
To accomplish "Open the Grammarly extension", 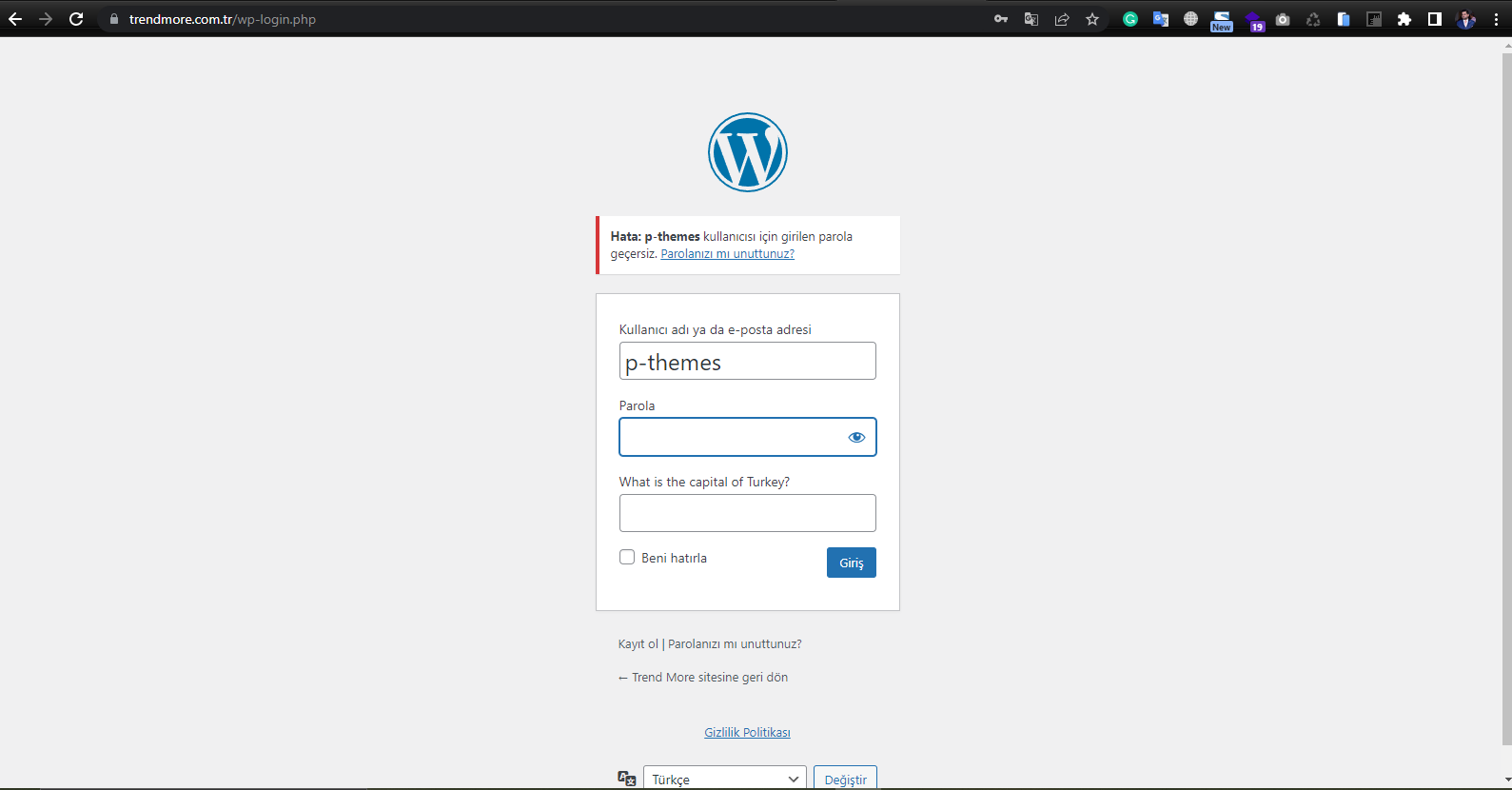I will (x=1130, y=19).
